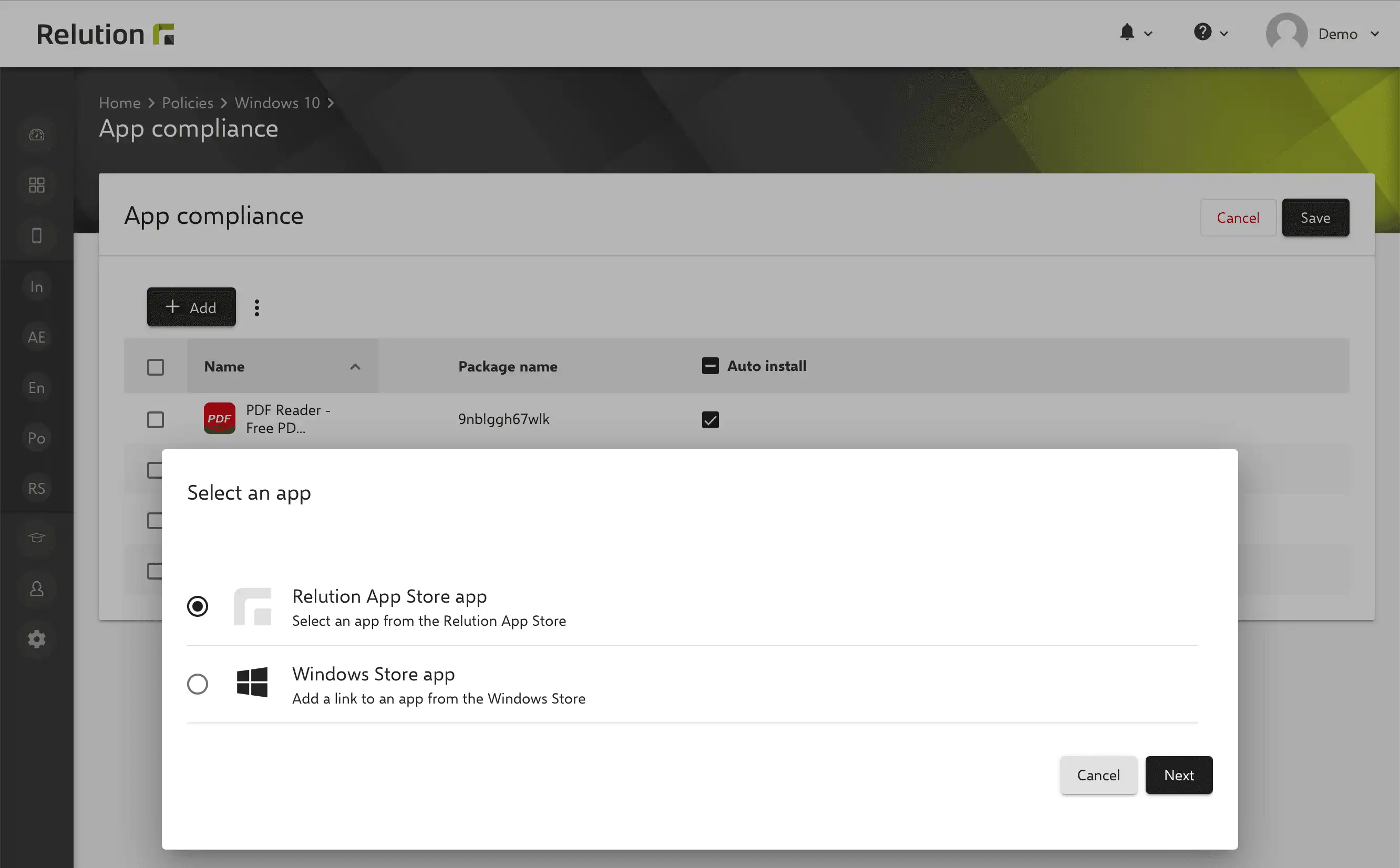This screenshot has width=1400, height=868.
Task: Select the Windows Store app radio button
Action: [198, 684]
